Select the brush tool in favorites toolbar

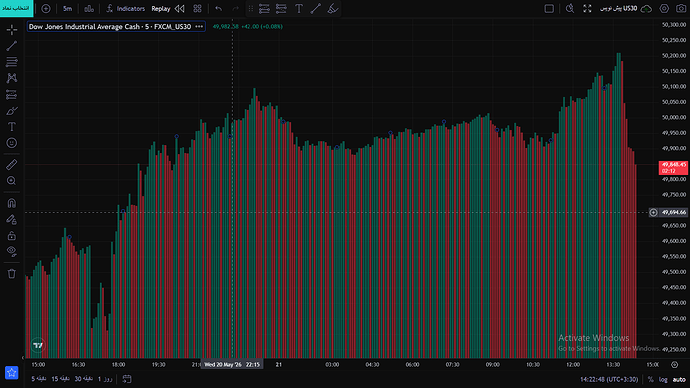(333, 8)
